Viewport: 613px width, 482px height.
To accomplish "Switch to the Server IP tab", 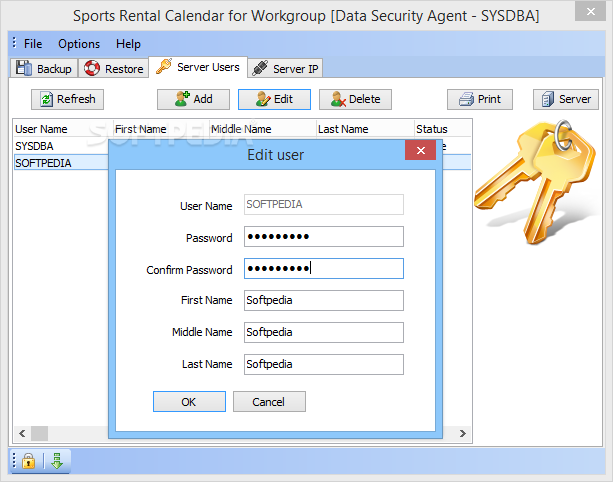I will tap(285, 68).
